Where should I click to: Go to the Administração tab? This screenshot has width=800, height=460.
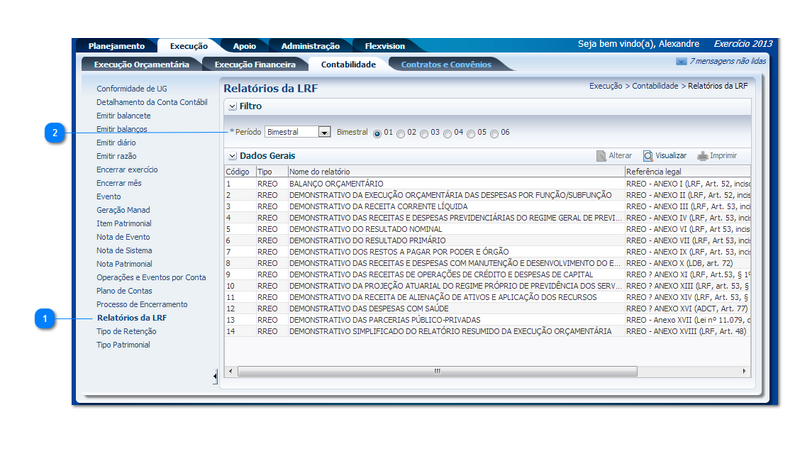pyautogui.click(x=310, y=46)
